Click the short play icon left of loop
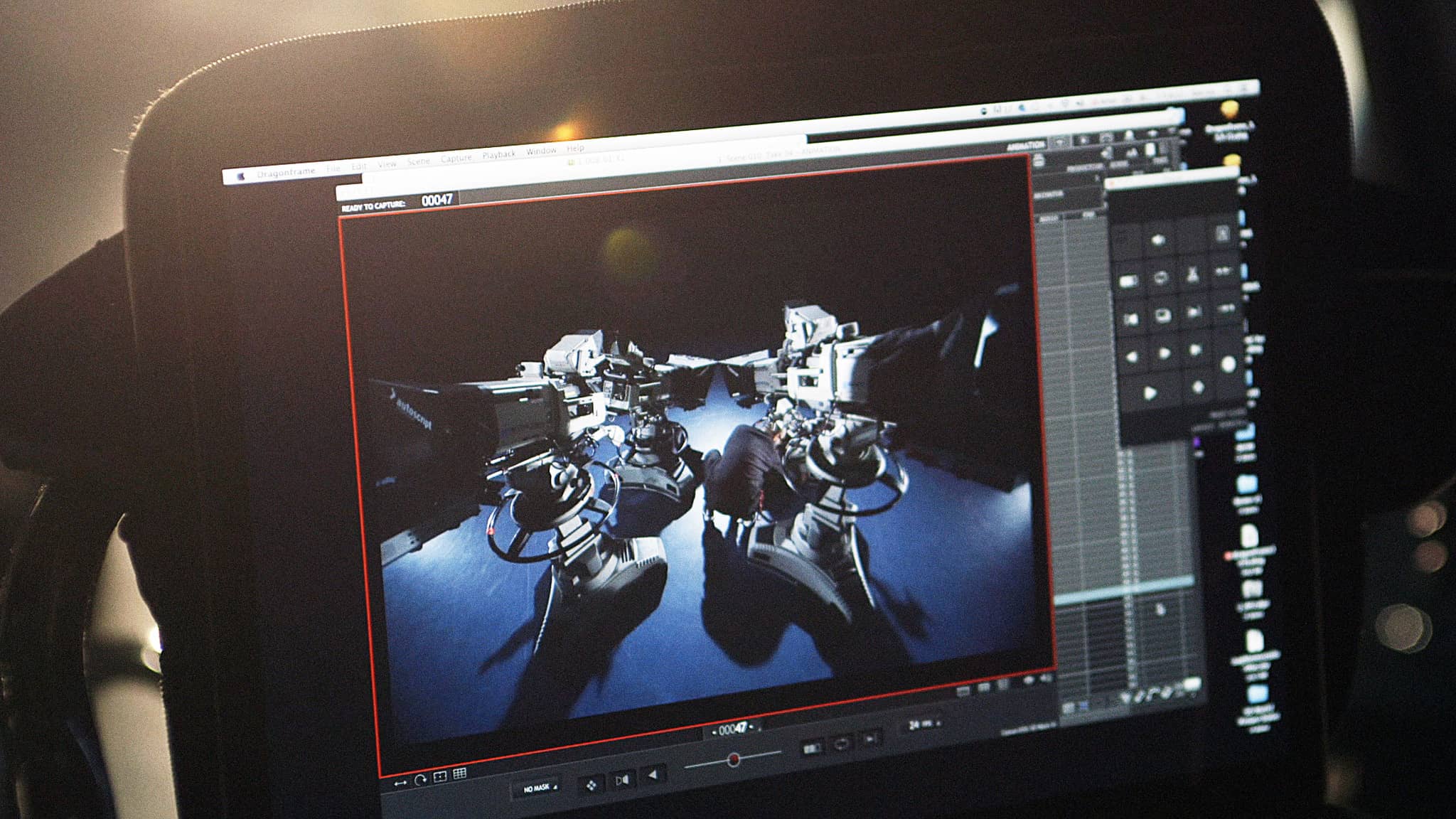The image size is (1456, 819). (811, 748)
